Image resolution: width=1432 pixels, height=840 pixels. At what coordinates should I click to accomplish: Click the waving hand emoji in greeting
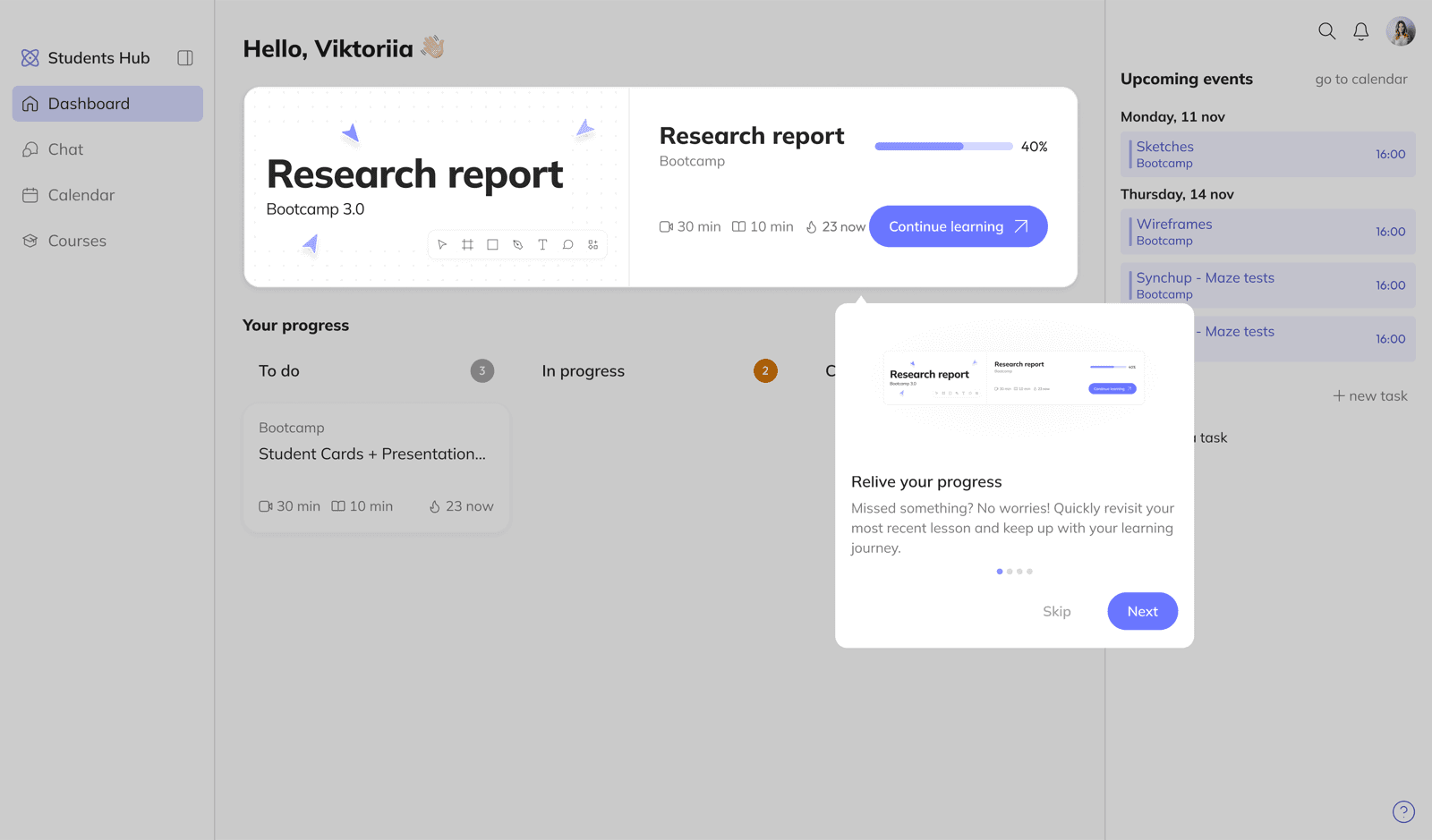coord(433,47)
